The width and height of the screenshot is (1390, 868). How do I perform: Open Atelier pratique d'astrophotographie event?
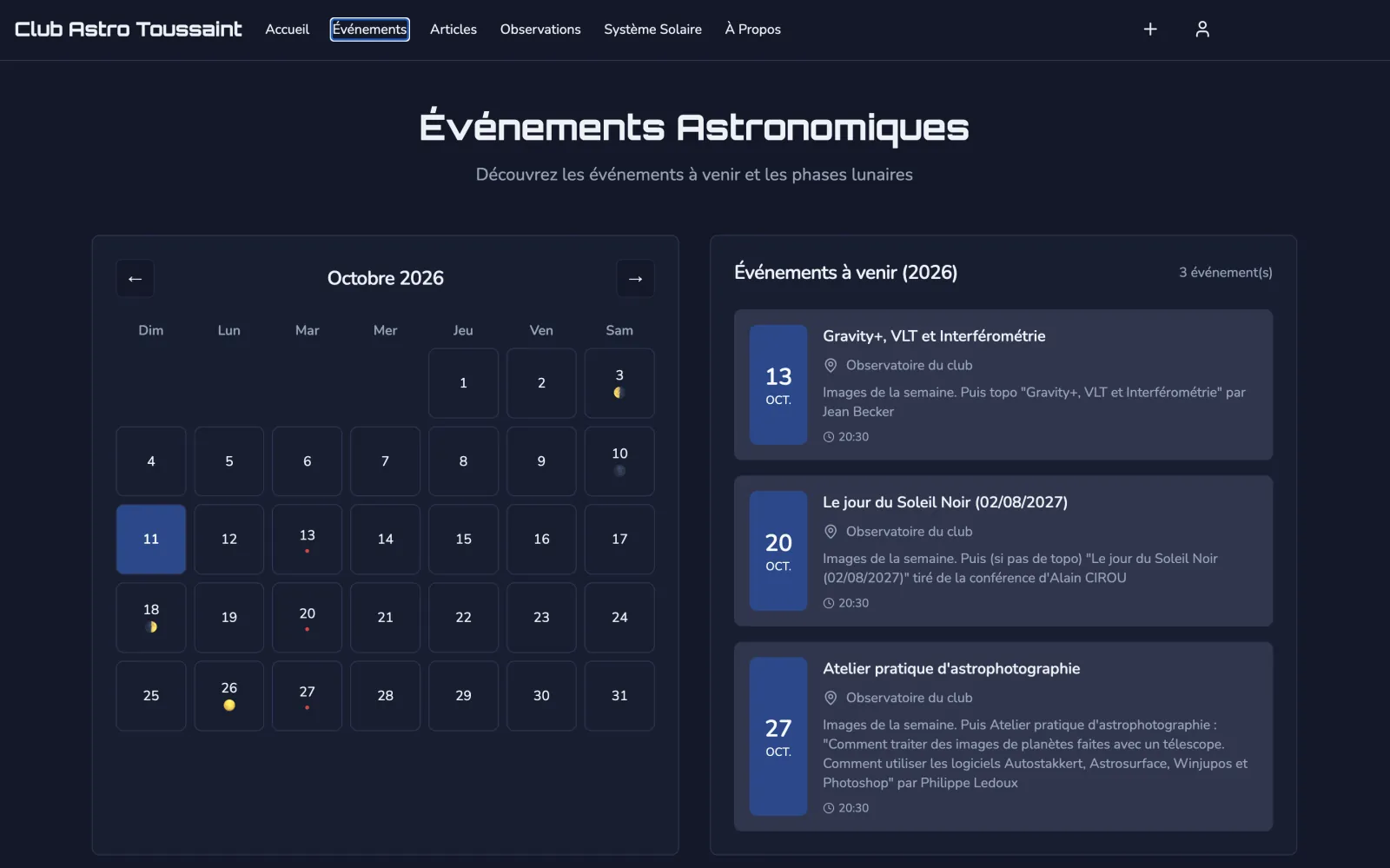pyautogui.click(x=1003, y=737)
